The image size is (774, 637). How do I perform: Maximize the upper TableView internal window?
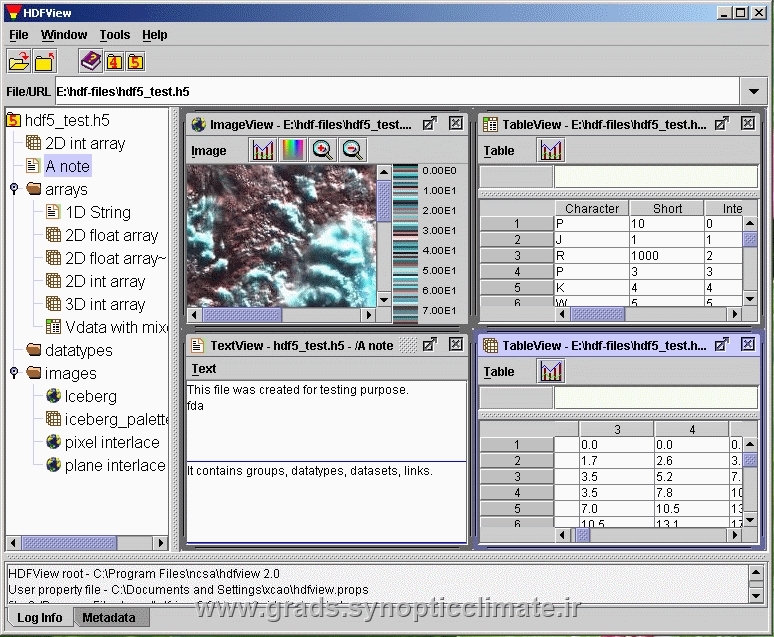tap(722, 123)
